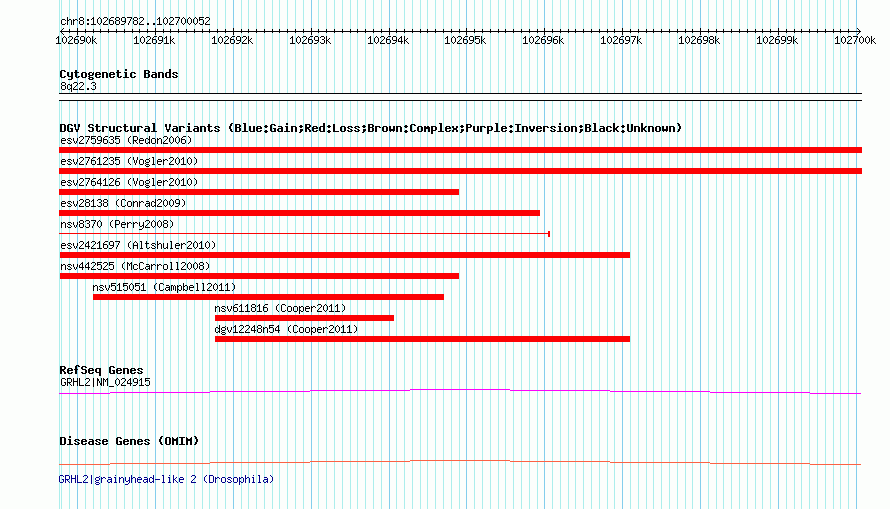Click the nsv442525 (McCarroll2008) label
This screenshot has width=890, height=509.
click(x=135, y=266)
